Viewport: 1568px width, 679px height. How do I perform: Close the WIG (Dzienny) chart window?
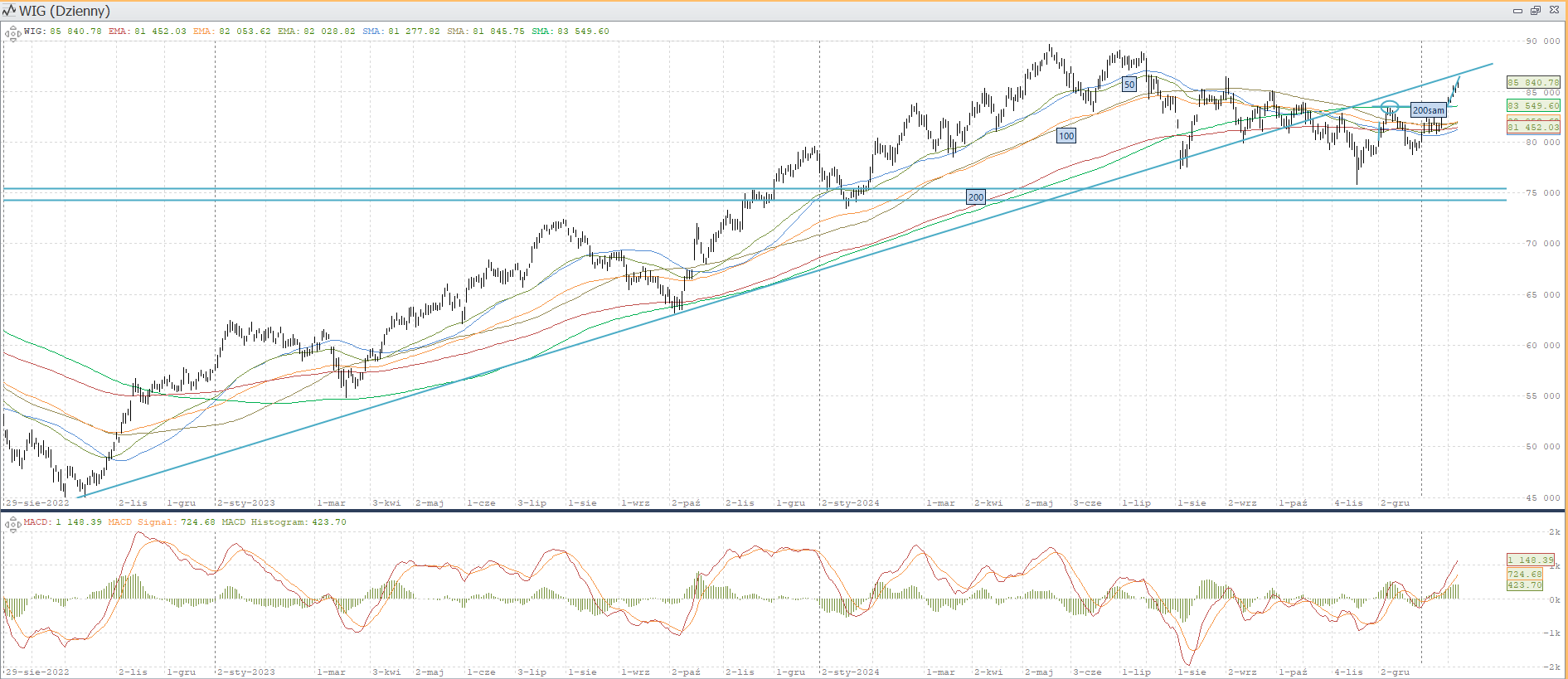click(1552, 11)
